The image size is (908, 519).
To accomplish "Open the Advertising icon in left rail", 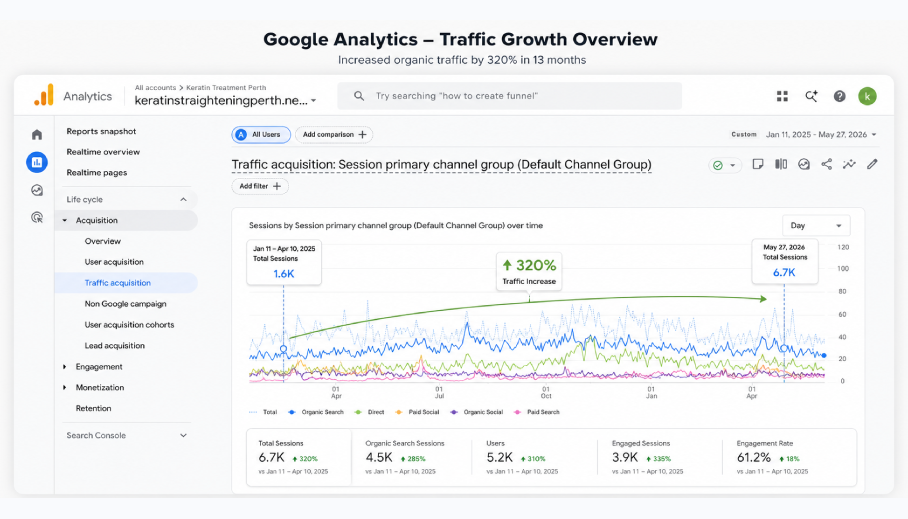I will pyautogui.click(x=36, y=217).
